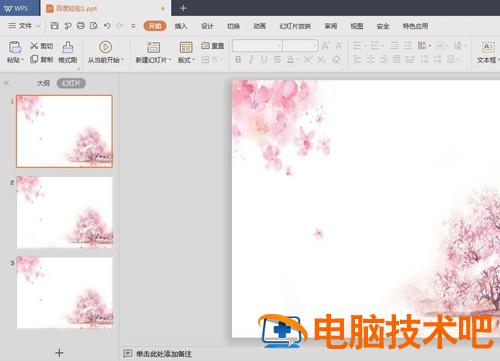Open the 幻灯片放映 slideshow tab
Image resolution: width=500 pixels, height=361 pixels.
295,26
